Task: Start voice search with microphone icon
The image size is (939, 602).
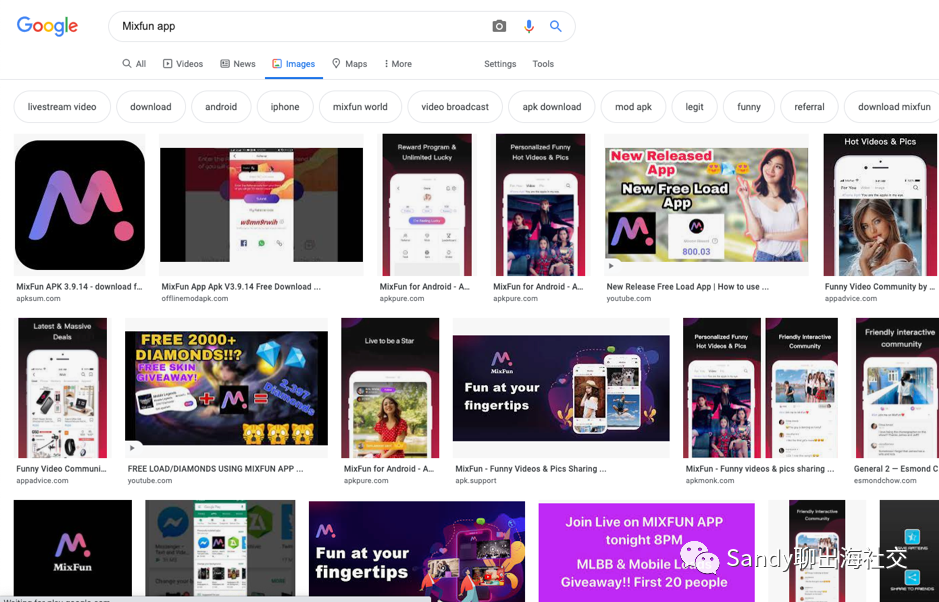Action: [x=529, y=26]
